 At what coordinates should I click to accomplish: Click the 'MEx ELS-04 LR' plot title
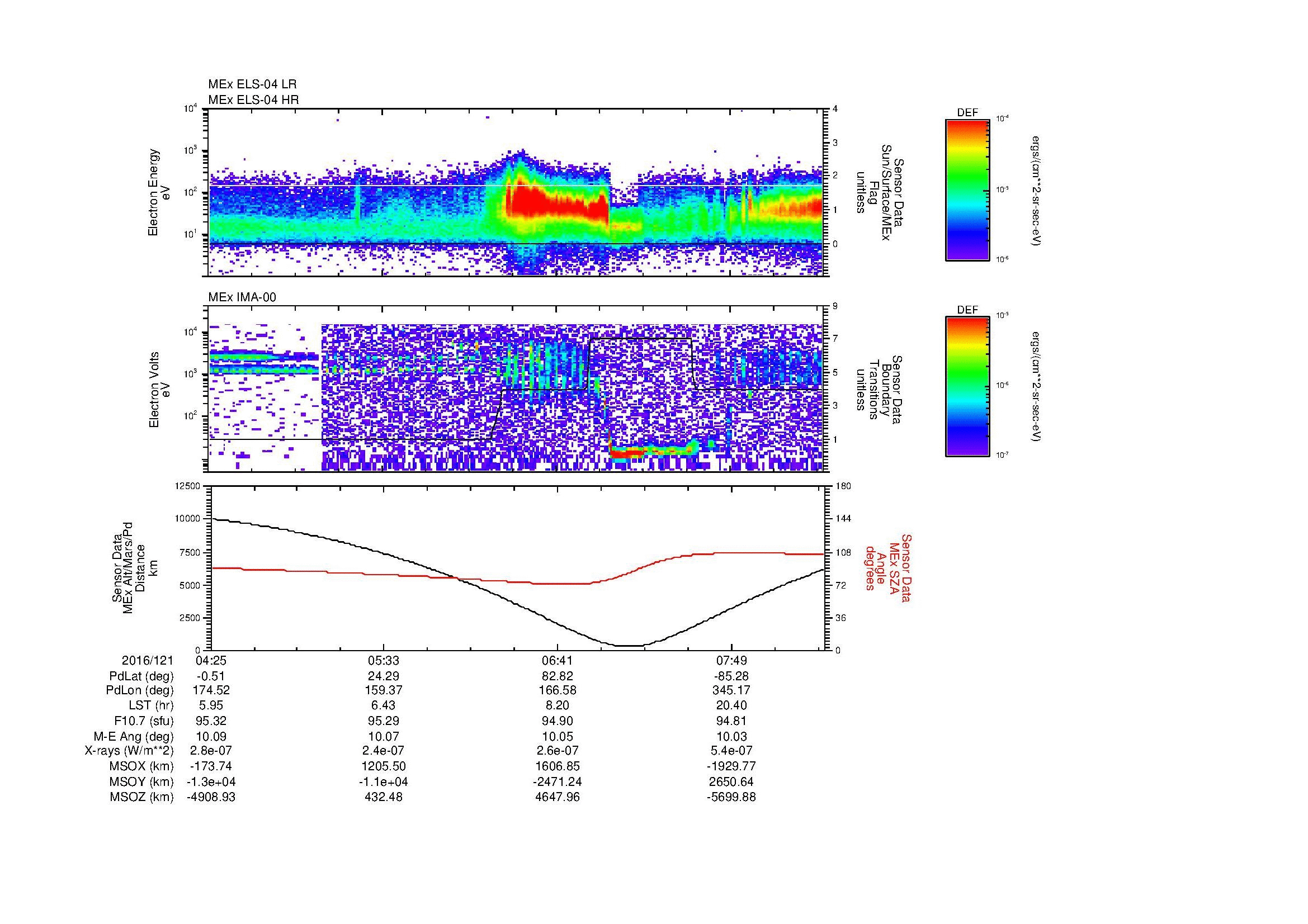tap(252, 84)
